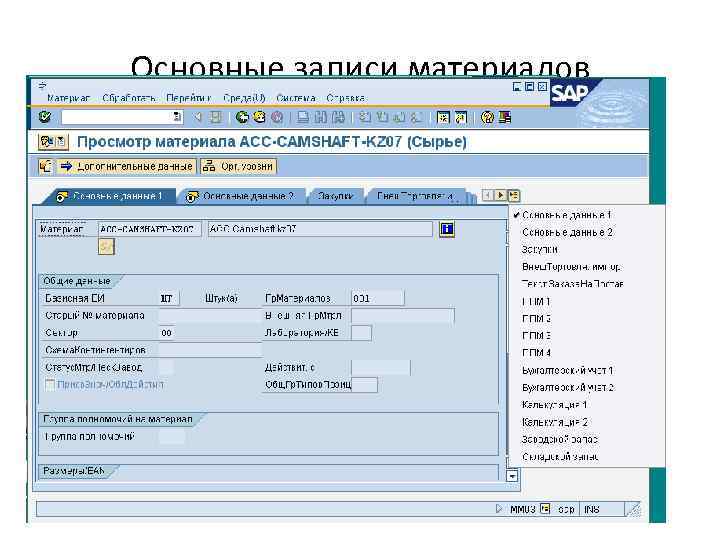Viewport: 720px width, 540px height.
Task: Click the Материал number input field
Action: [x=149, y=229]
